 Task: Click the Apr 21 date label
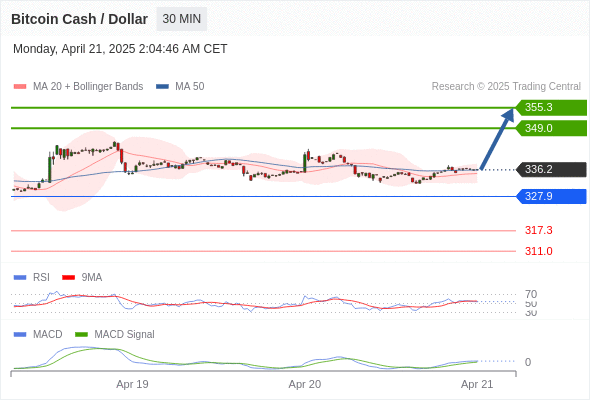[477, 384]
